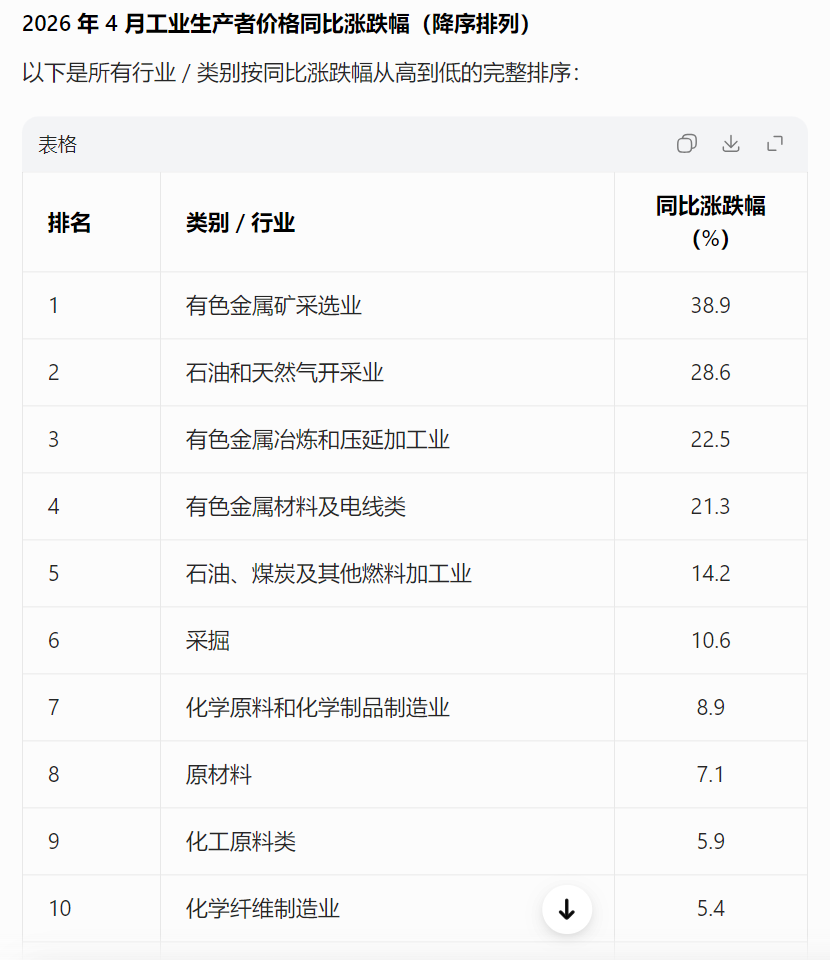Click rank number 7 in the 排名 column
Screen dimensions: 830x960
[54, 707]
